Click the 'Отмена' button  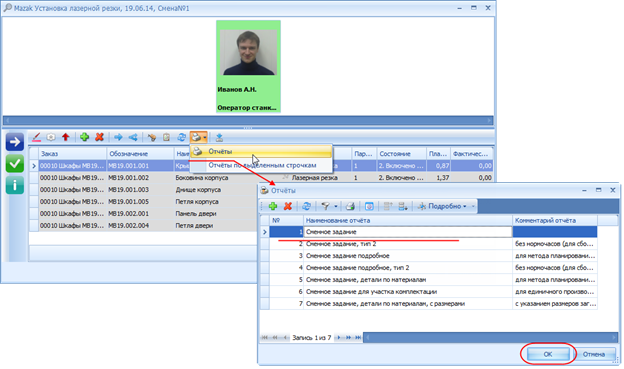pos(594,354)
